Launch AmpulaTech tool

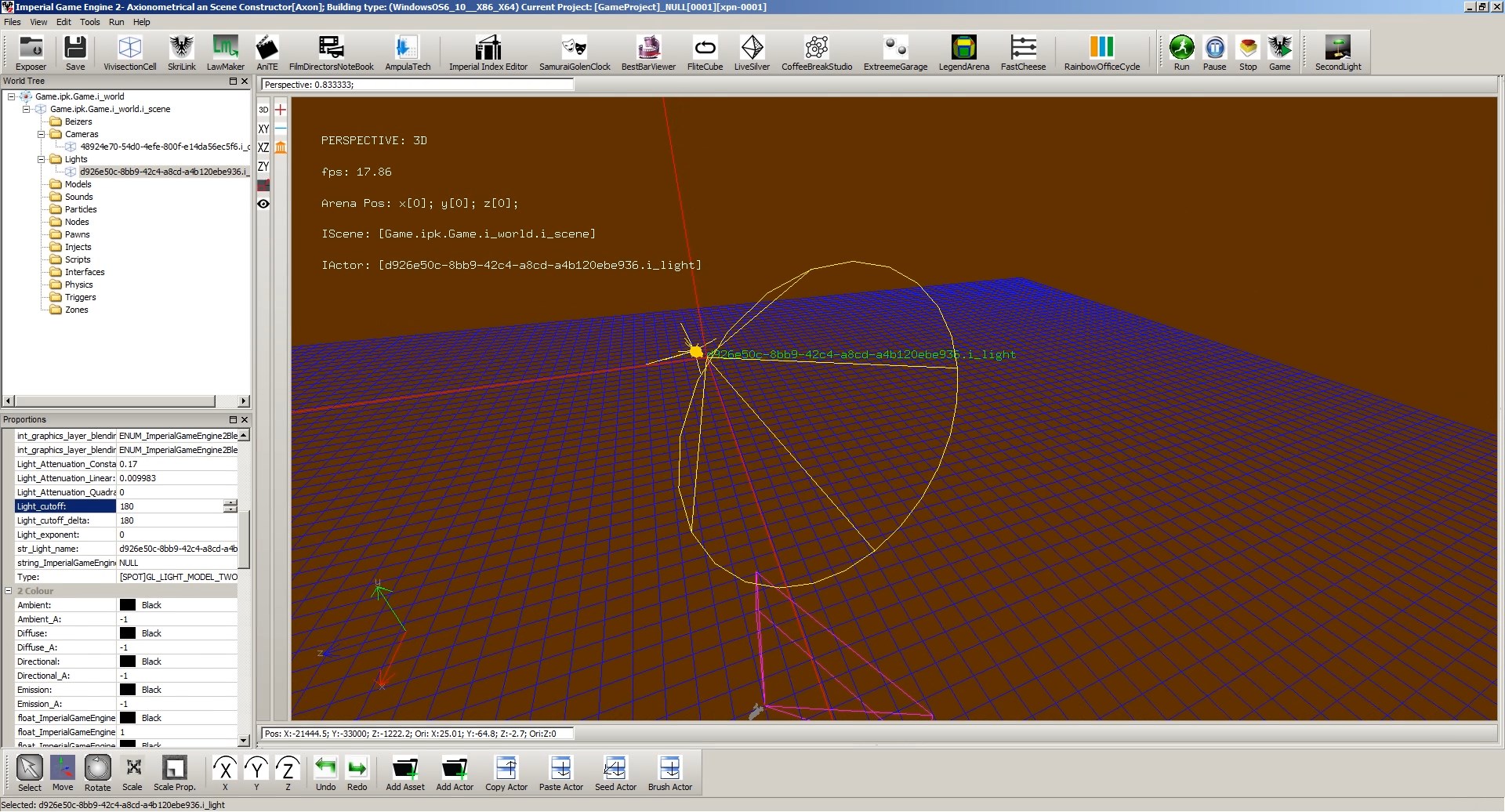click(x=408, y=53)
